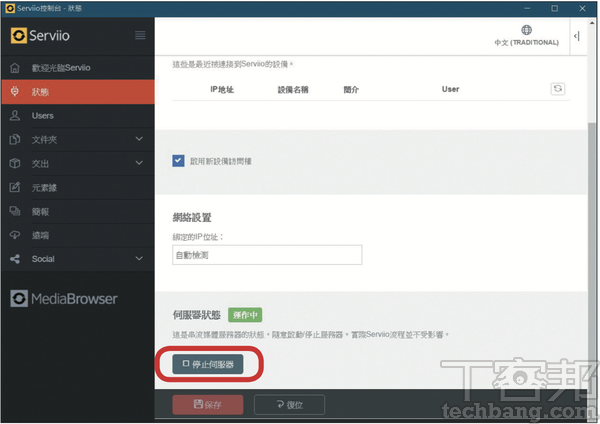The height and width of the screenshot is (424, 600).
Task: Click the share icon beside Social
Action: [x=15, y=259]
